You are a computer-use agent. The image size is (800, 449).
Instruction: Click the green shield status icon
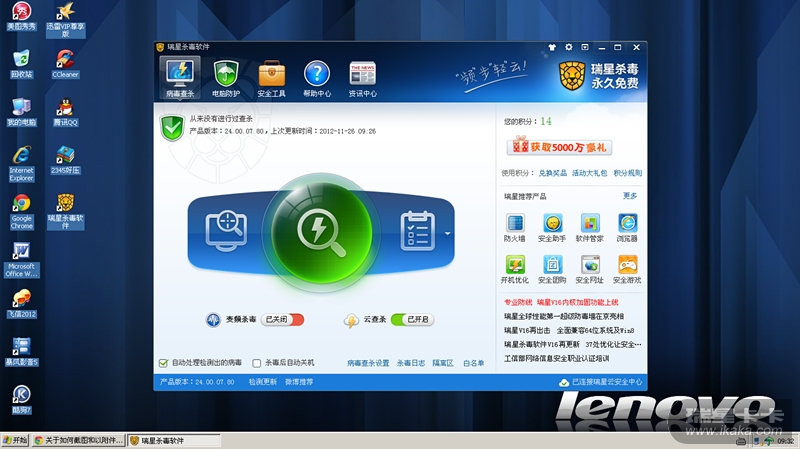pyautogui.click(x=172, y=128)
